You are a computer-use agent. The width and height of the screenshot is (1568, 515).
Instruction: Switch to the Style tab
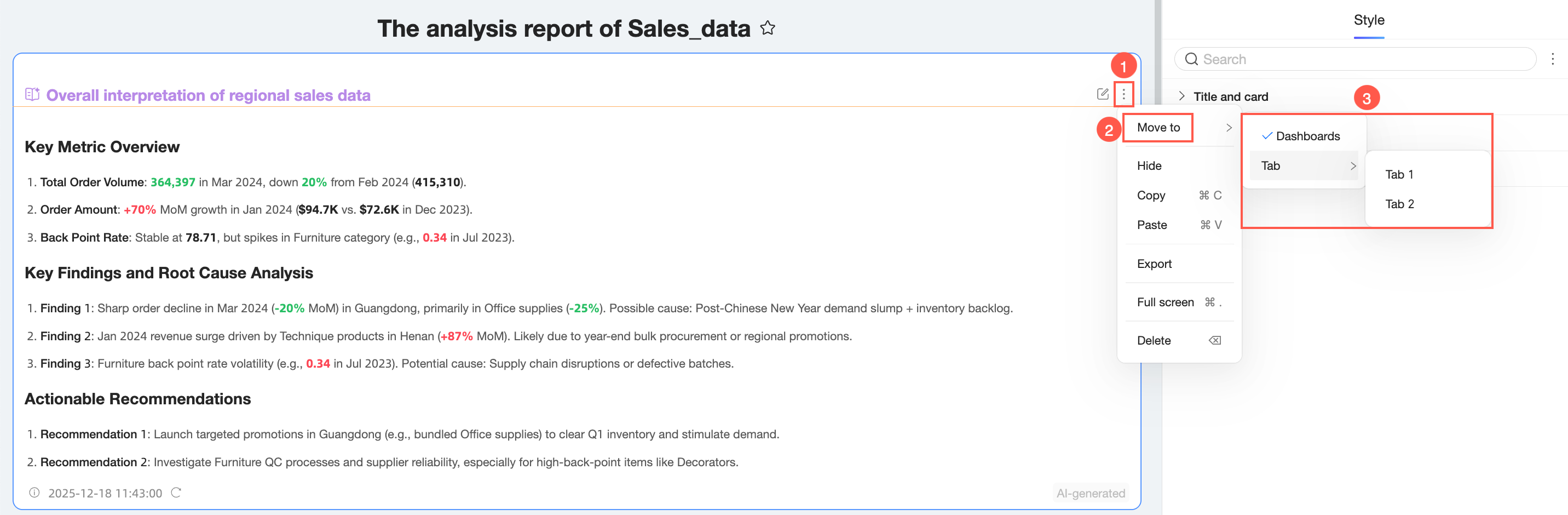coord(1368,20)
